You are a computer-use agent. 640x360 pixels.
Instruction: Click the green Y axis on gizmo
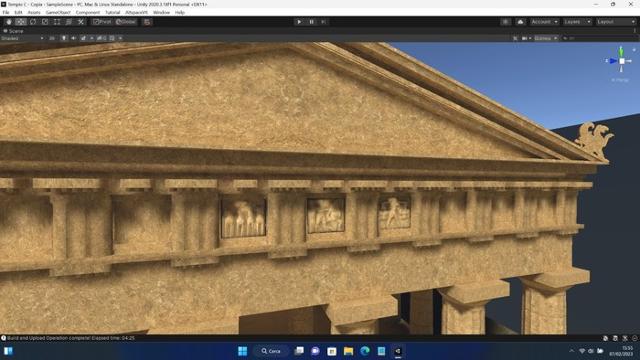coord(621,51)
